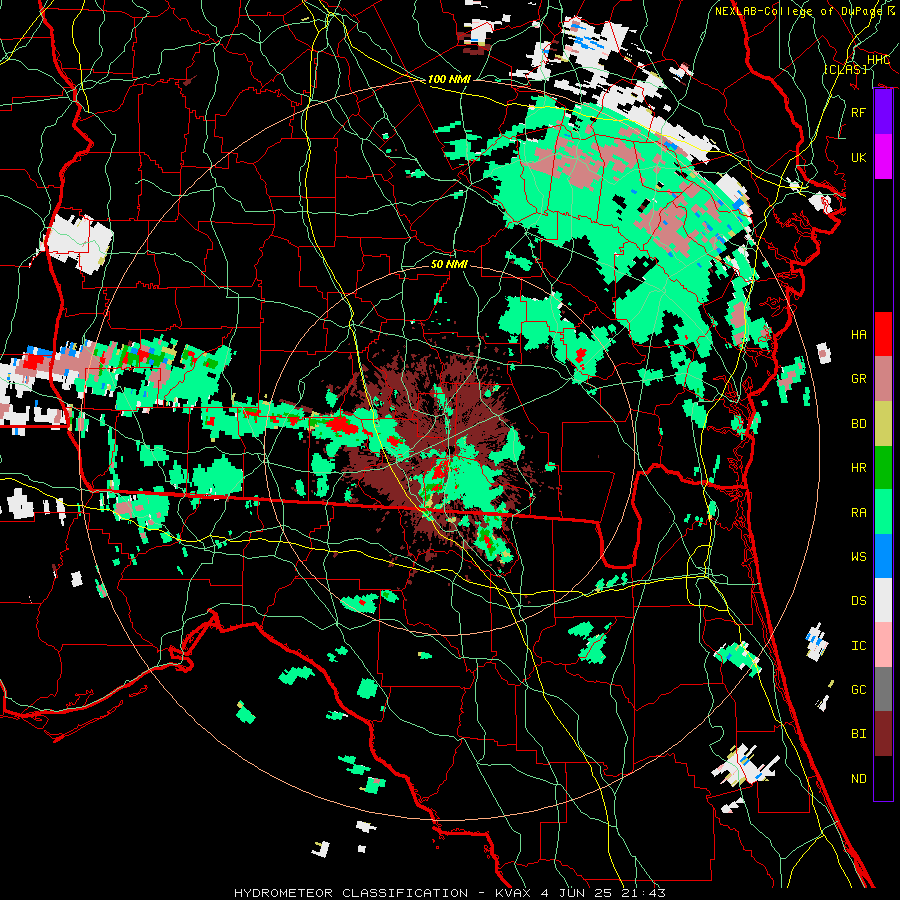Click the UK legend label
The image size is (900, 900).
(858, 157)
